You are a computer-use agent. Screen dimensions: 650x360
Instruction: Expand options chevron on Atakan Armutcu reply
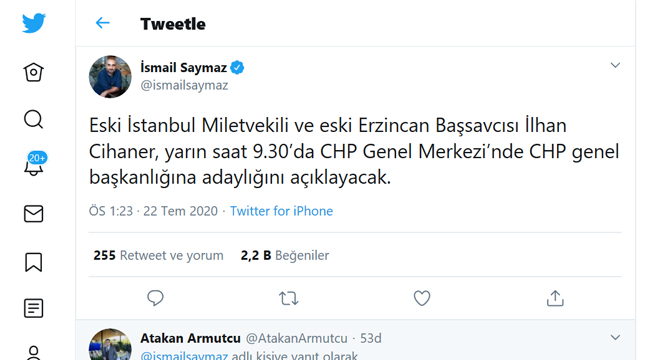pos(615,338)
